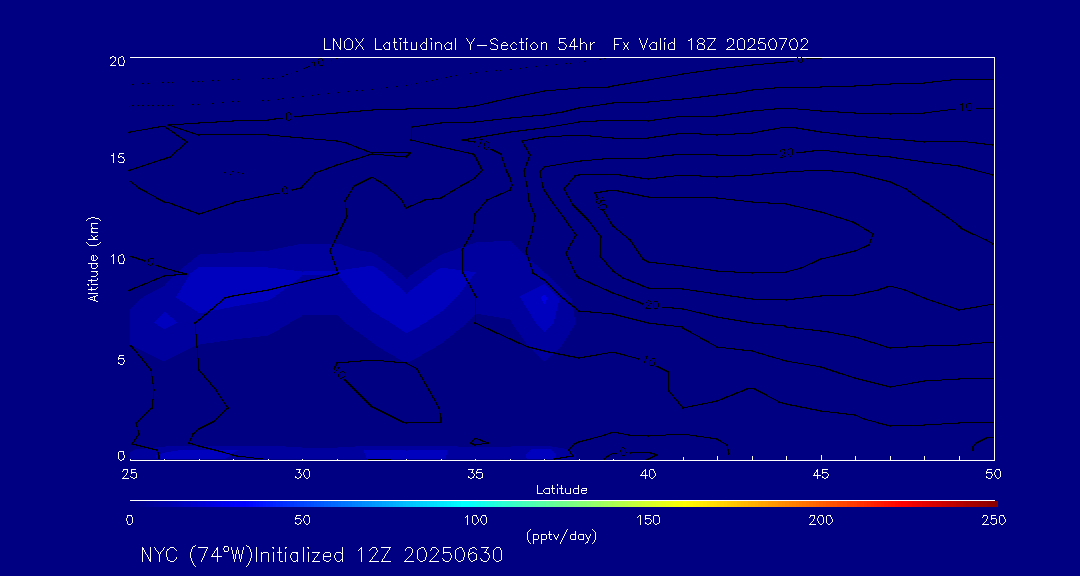
Task: Click the latitude axis tick label '30'
Action: coord(302,474)
